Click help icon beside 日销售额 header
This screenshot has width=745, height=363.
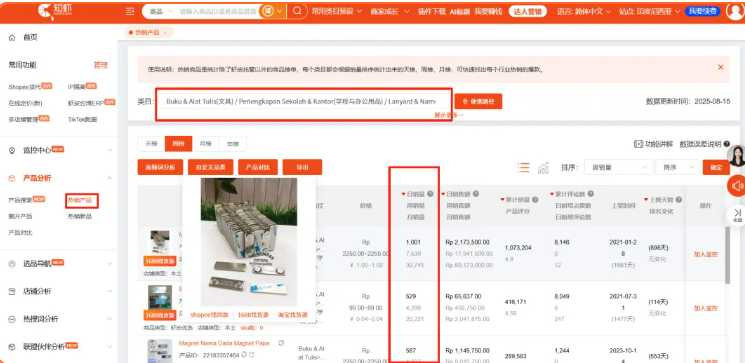pos(476,194)
